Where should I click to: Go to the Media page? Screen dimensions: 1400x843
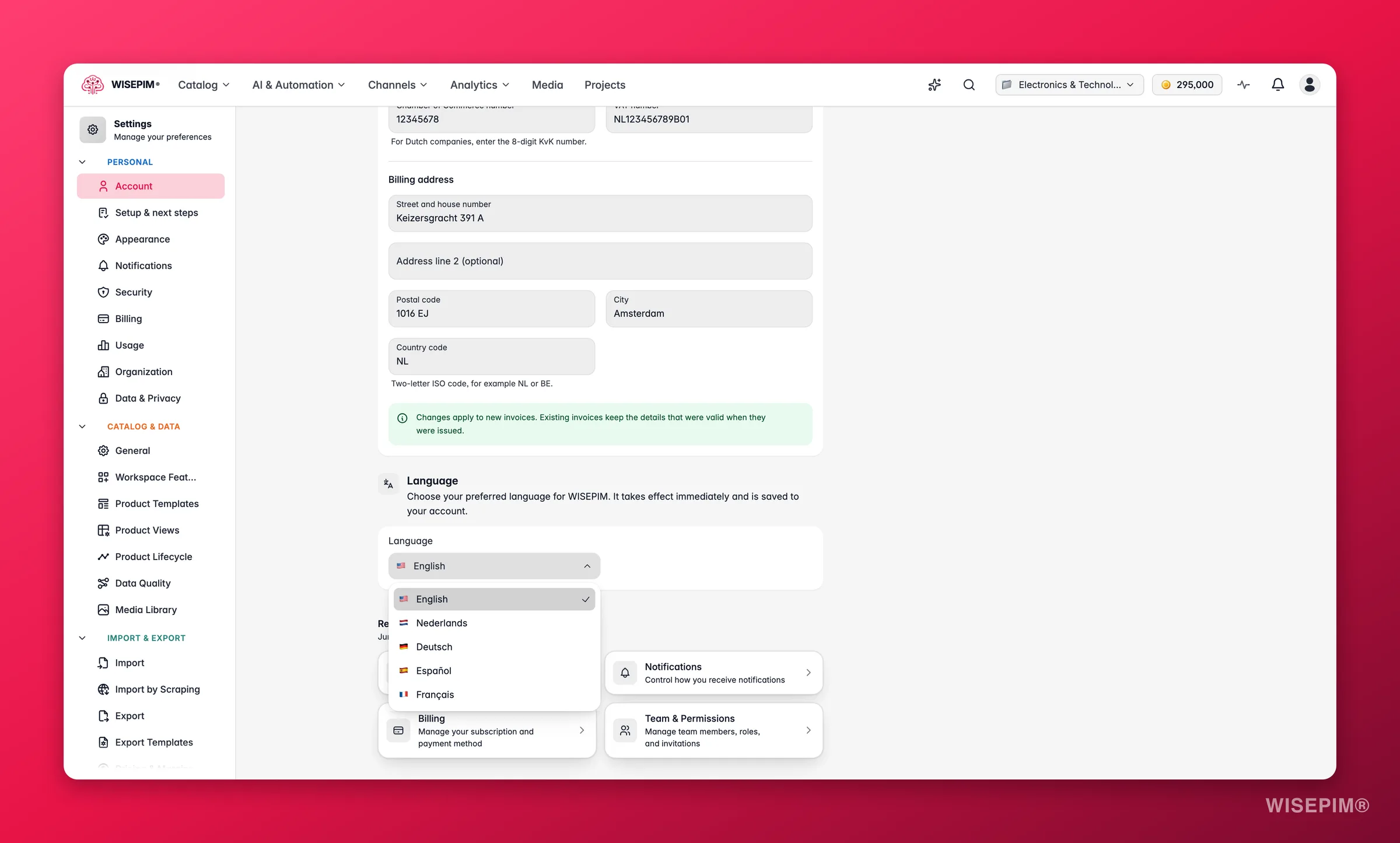pos(547,85)
